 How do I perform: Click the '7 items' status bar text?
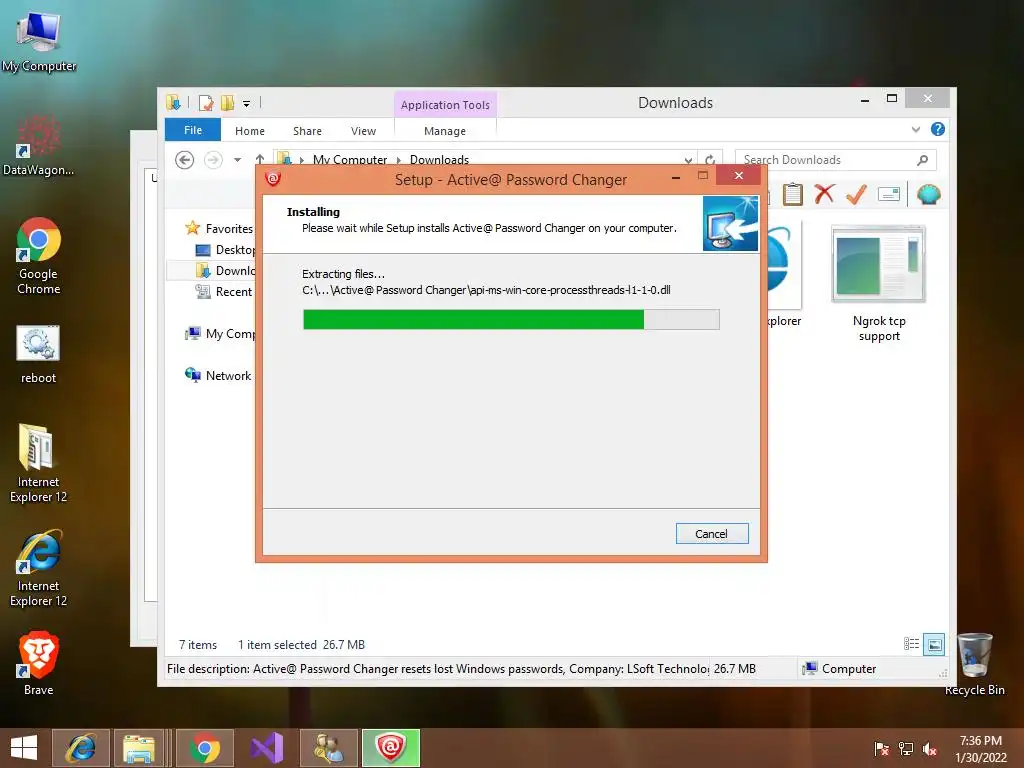[198, 645]
